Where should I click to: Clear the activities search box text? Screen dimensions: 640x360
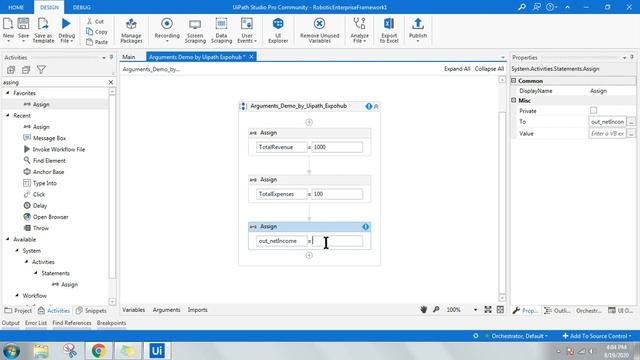point(111,82)
